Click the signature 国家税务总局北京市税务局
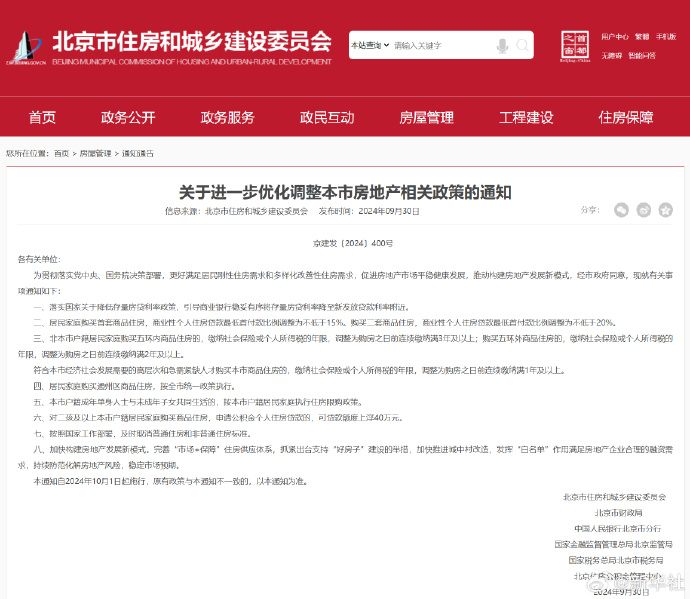Screen dimensions: 690x599 tap(616, 560)
